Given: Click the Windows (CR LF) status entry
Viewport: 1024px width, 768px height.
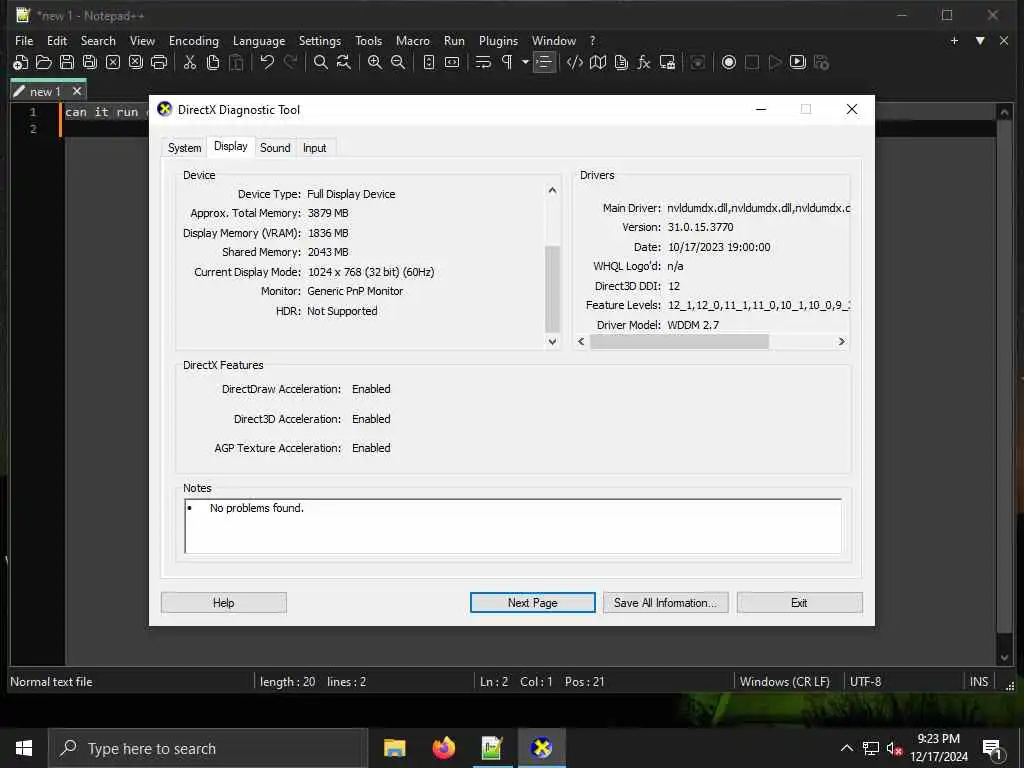Looking at the screenshot, I should coord(784,682).
